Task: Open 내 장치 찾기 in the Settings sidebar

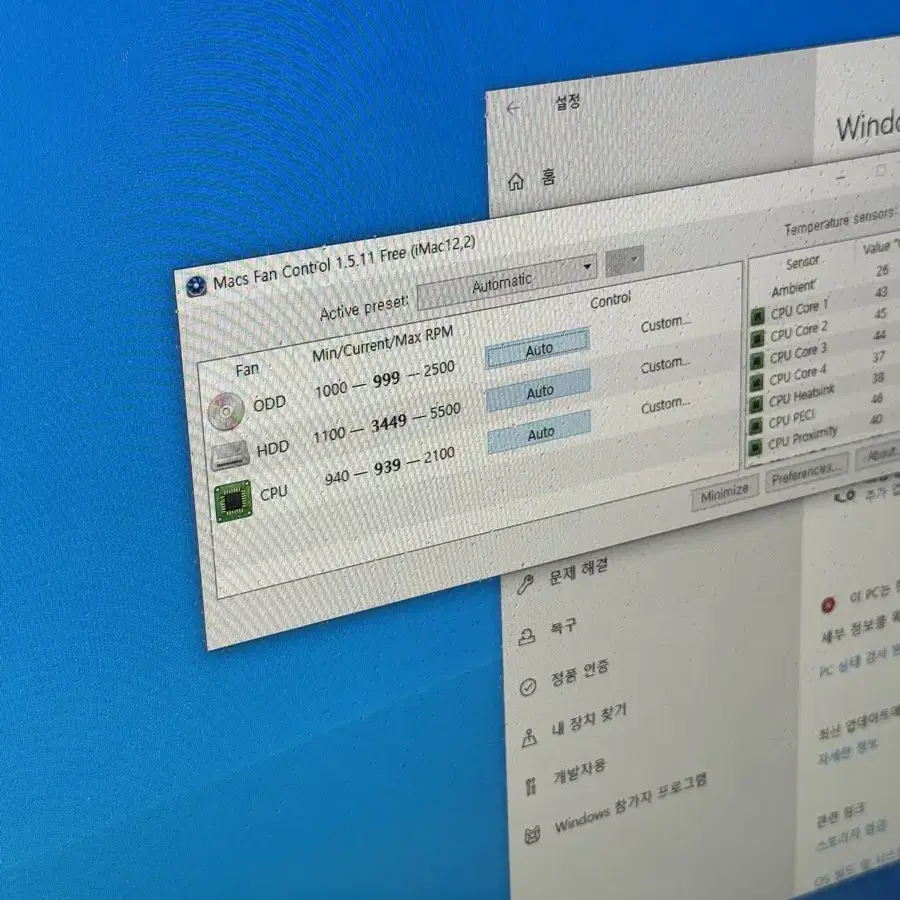Action: [x=589, y=720]
